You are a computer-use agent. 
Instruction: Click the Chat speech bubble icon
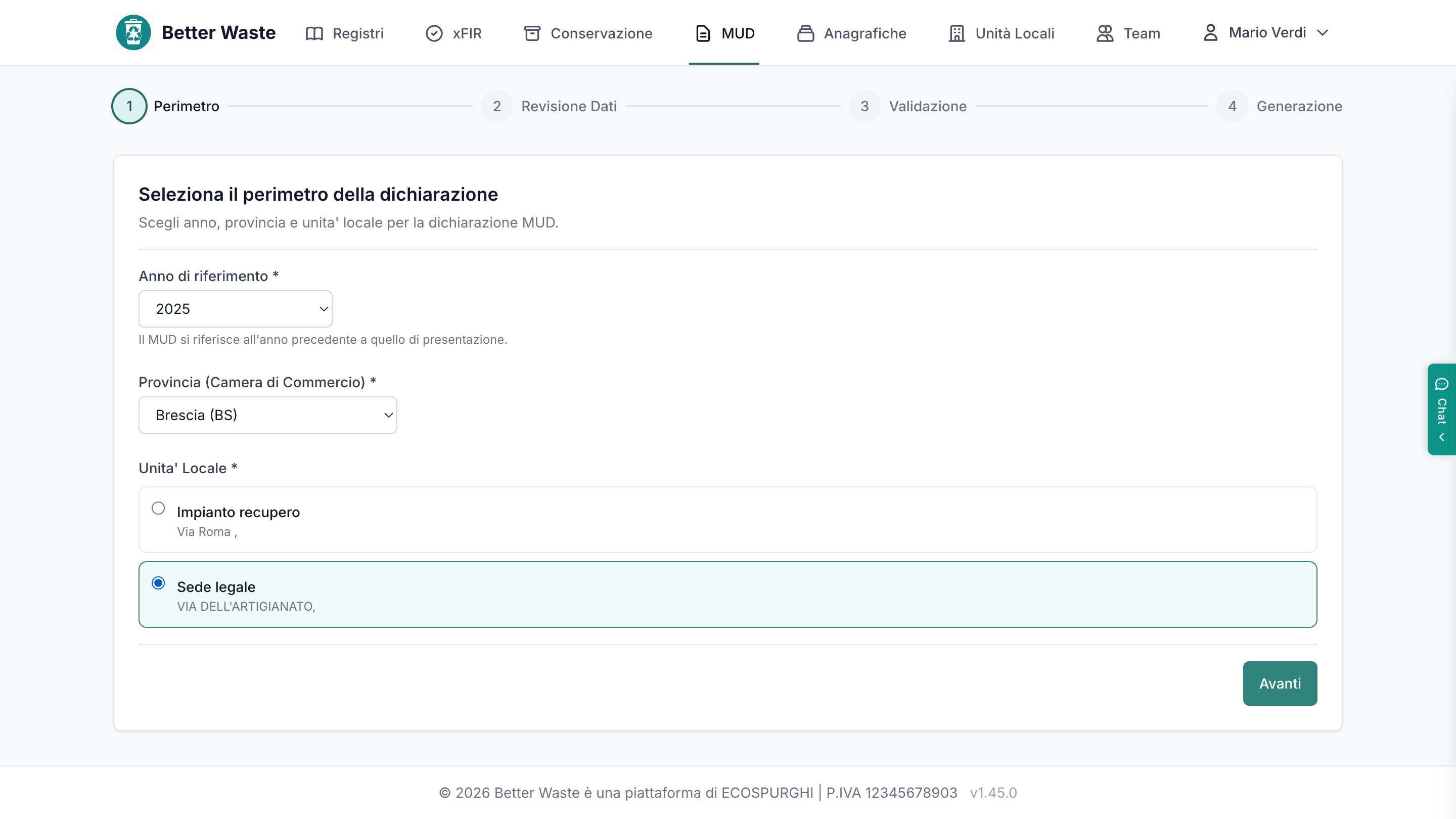tap(1442, 384)
